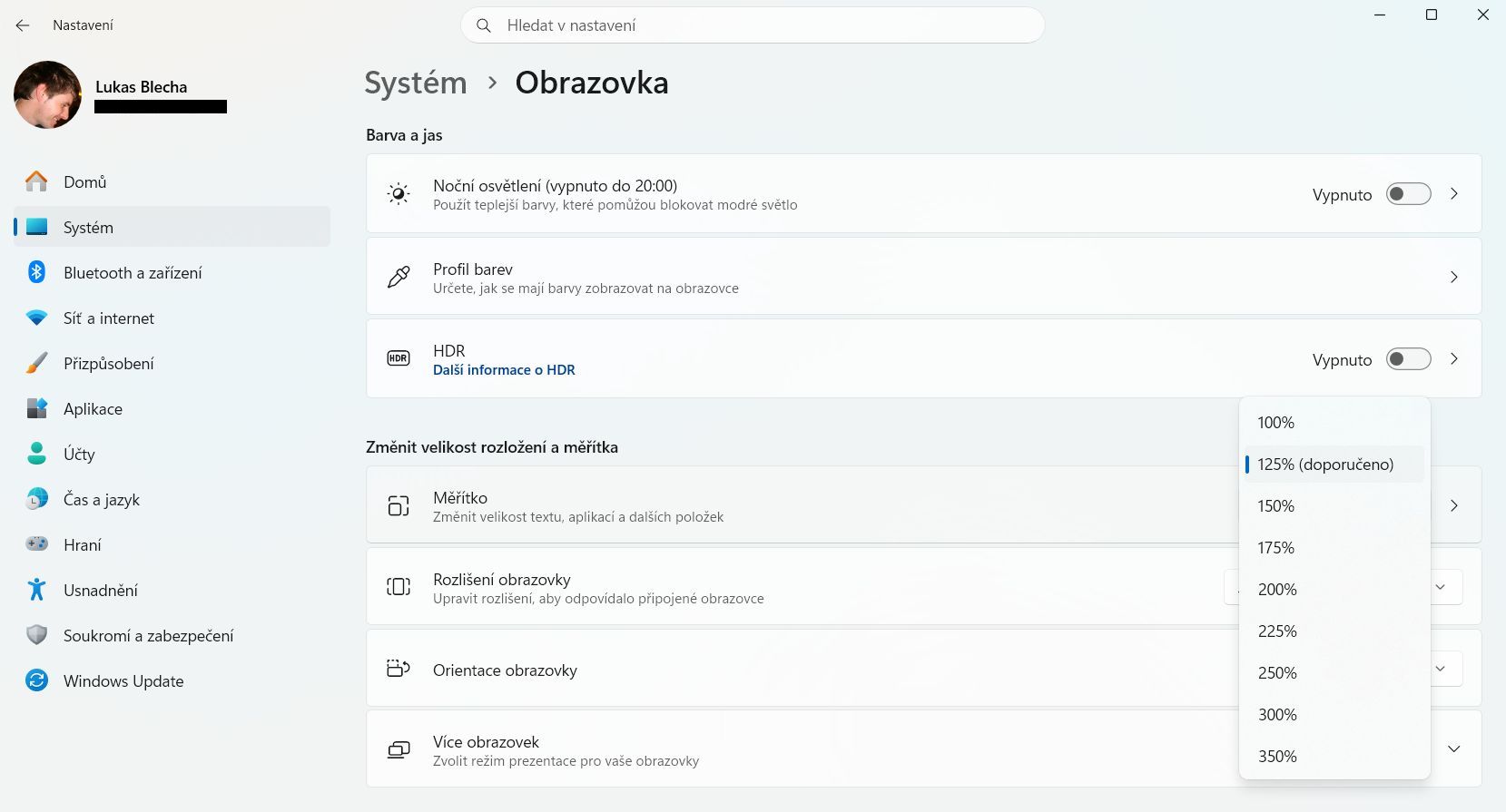Select 150% scale option

tap(1334, 506)
